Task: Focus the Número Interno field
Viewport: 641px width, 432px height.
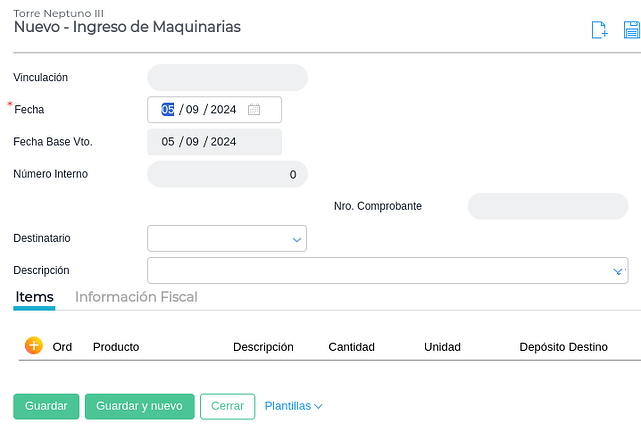Action: (x=227, y=175)
